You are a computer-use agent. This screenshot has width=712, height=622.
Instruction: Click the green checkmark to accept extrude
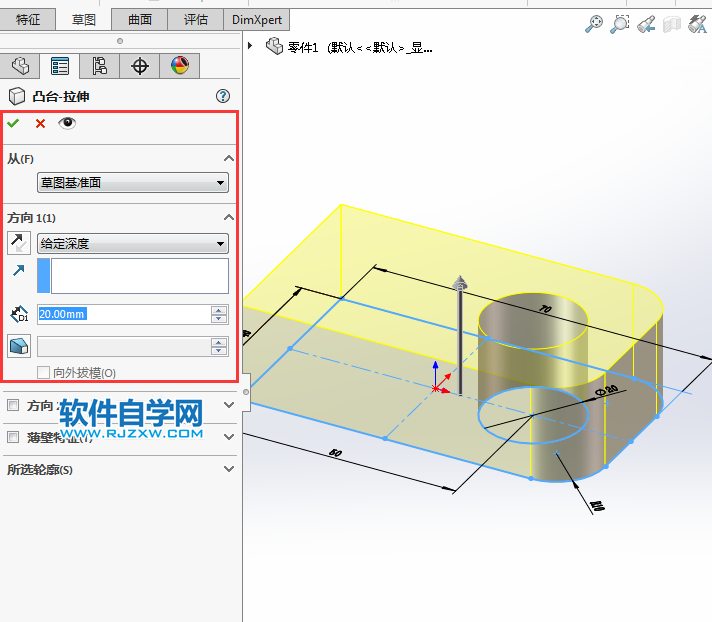pyautogui.click(x=13, y=123)
